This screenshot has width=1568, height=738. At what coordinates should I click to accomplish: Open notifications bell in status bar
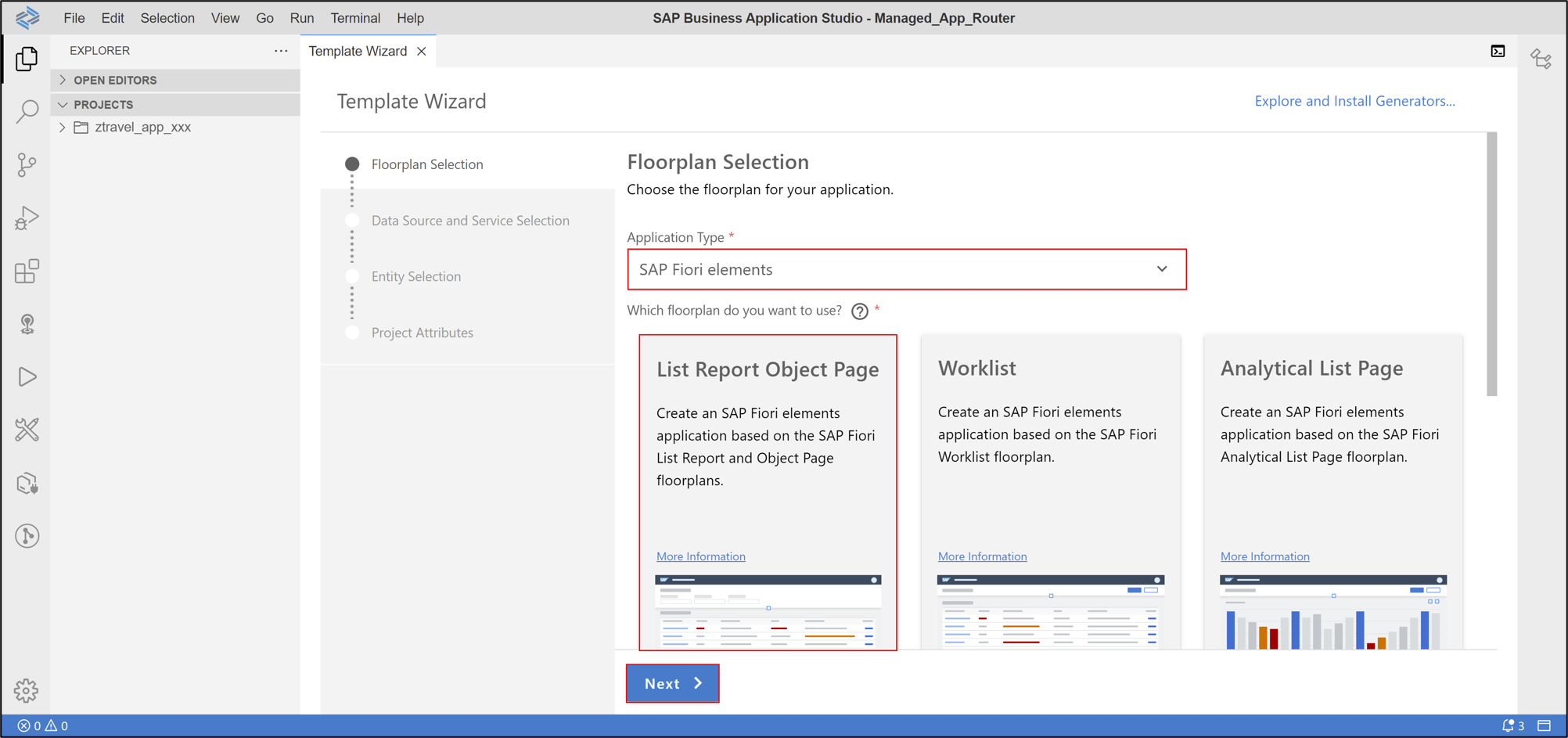pyautogui.click(x=1512, y=725)
